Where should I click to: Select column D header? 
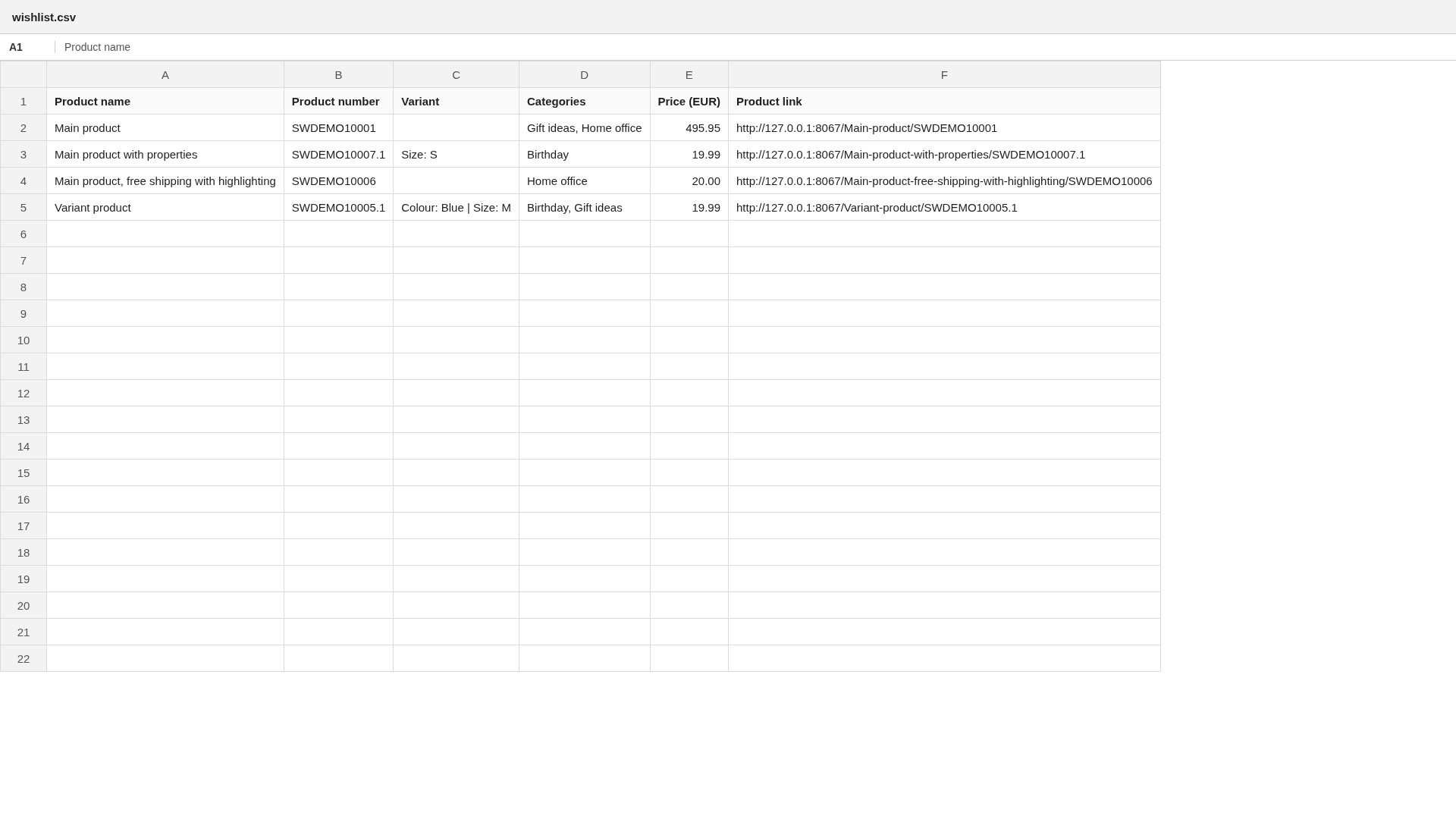coord(584,74)
